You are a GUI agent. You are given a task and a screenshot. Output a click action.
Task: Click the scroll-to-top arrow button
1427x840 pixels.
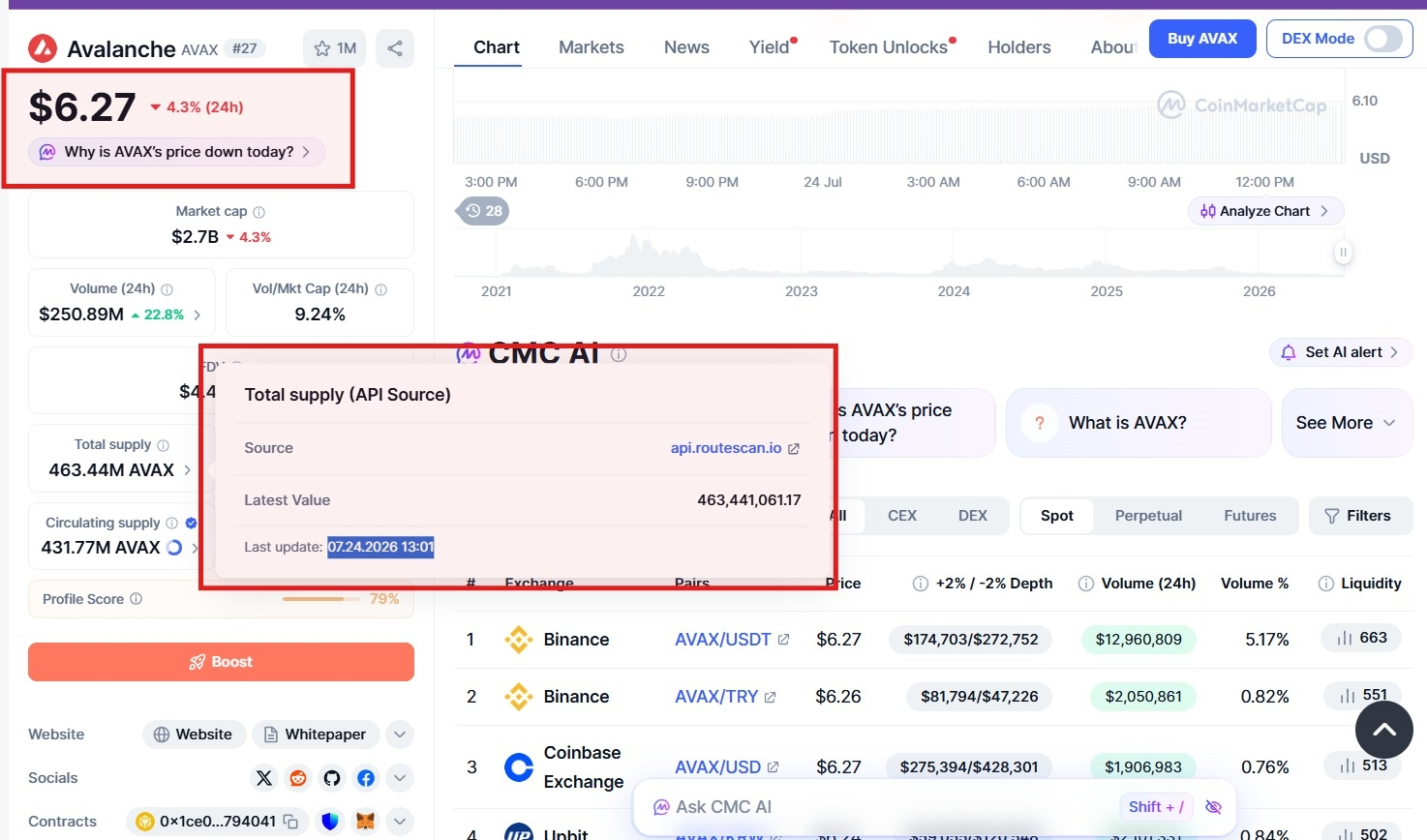[x=1384, y=730]
